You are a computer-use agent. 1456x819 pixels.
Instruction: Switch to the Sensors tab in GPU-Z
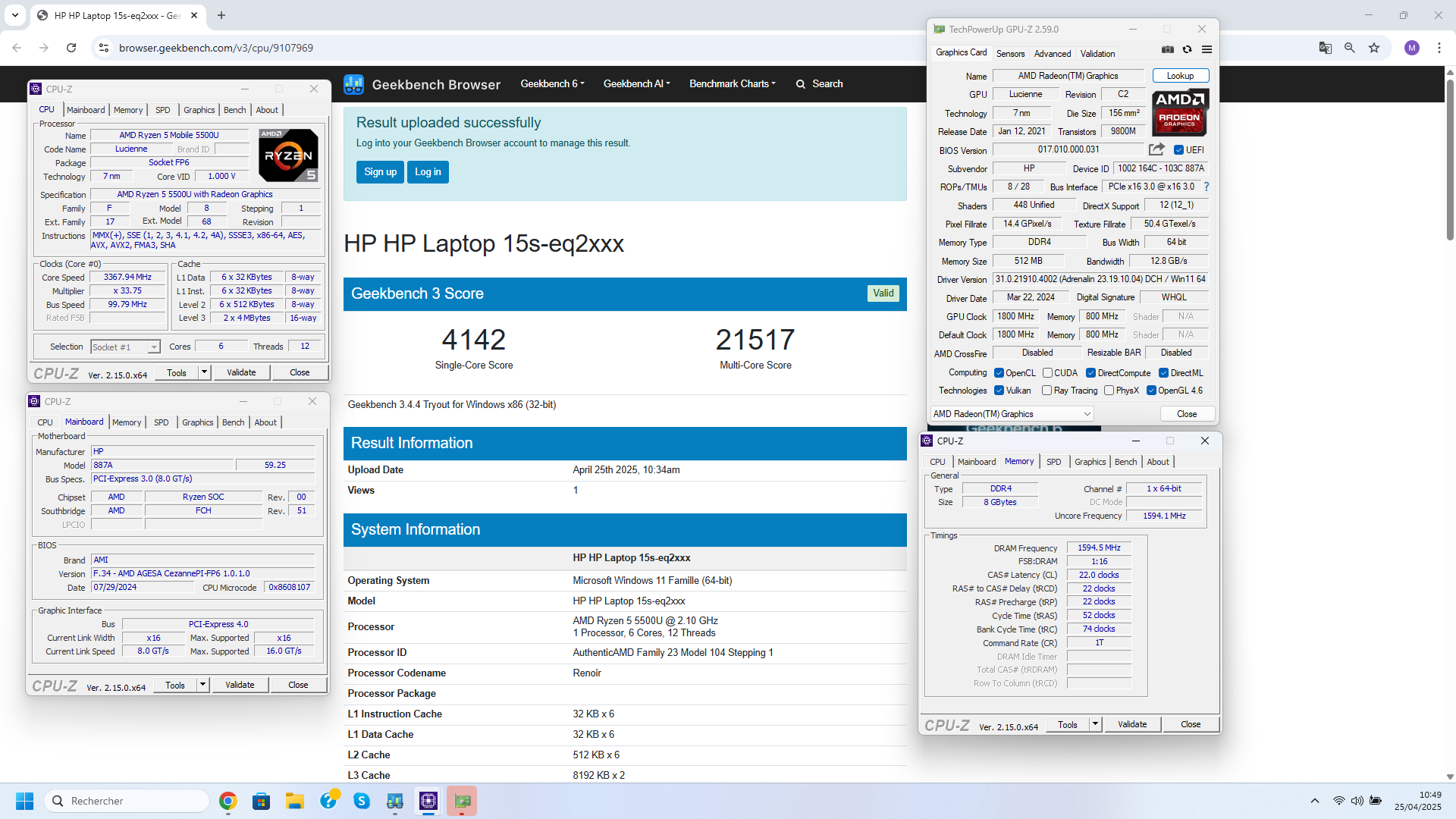(1010, 54)
